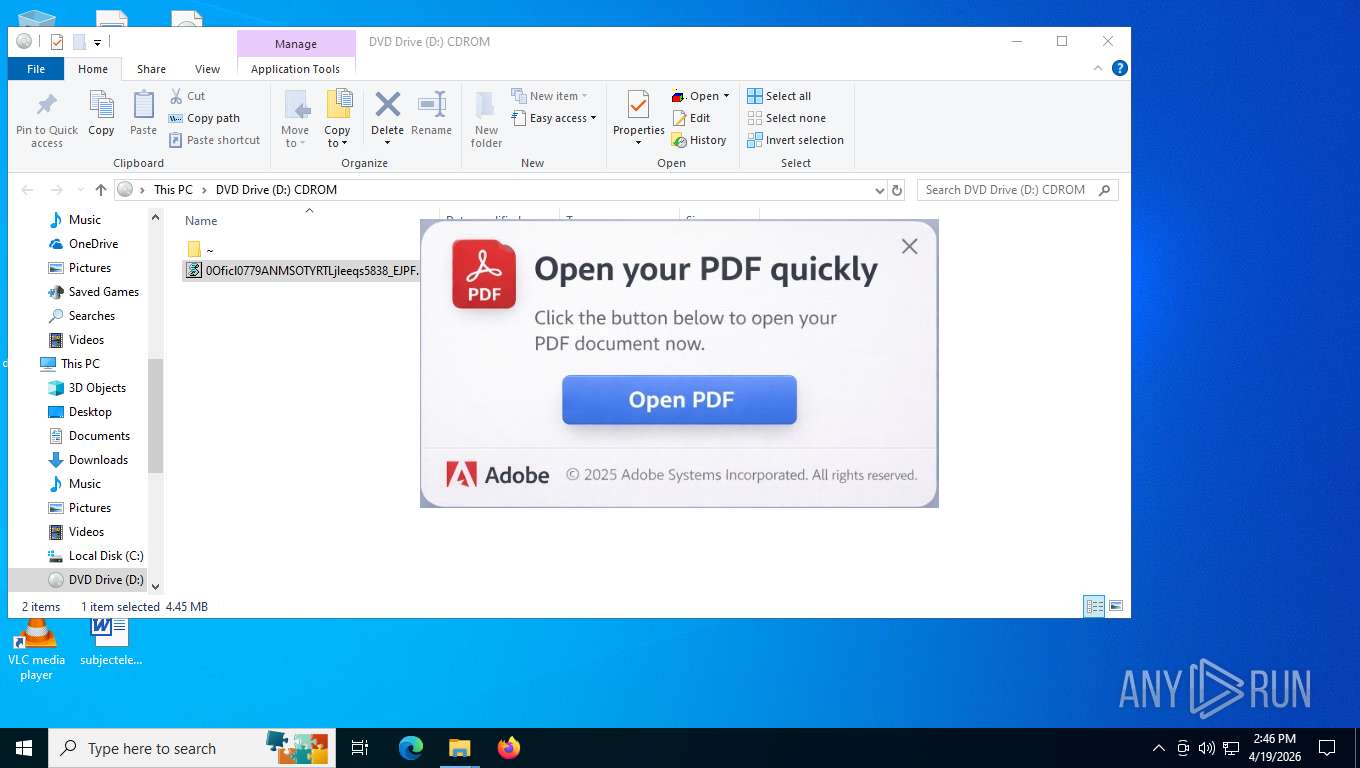Select DVD Drive (D:) in the navigation pane
This screenshot has height=768, width=1360.
click(x=106, y=580)
